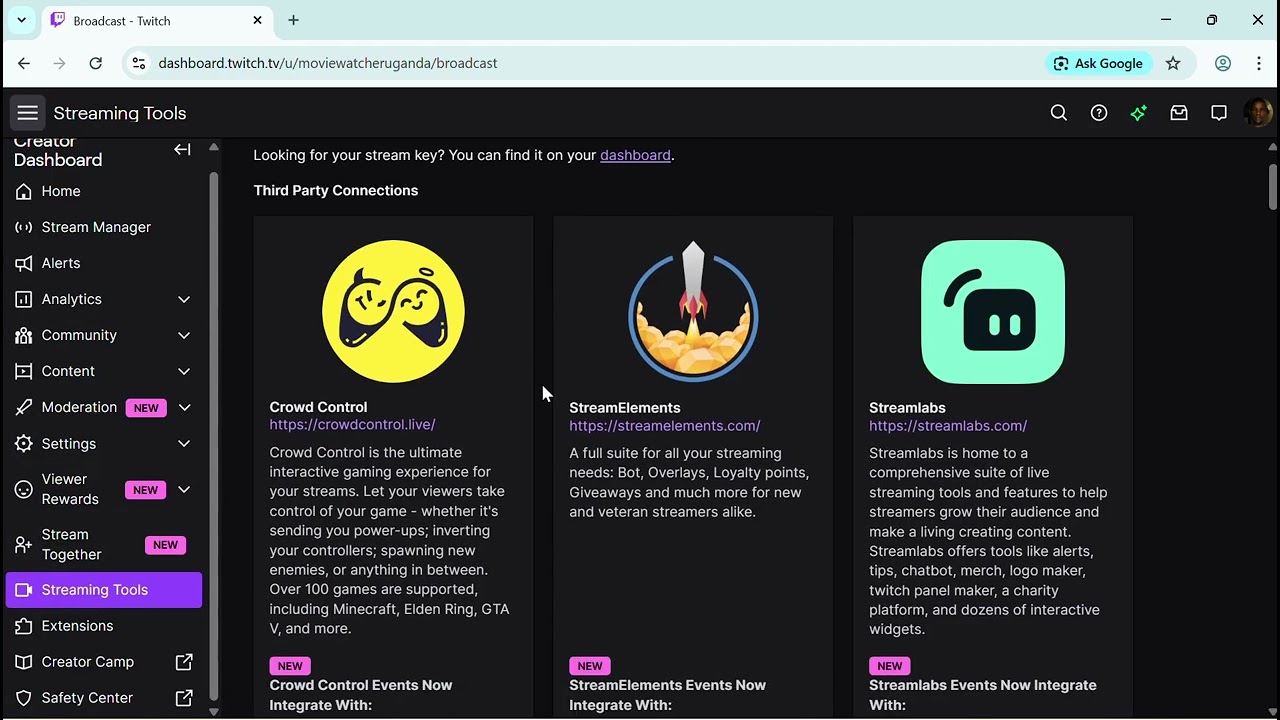Open the help question mark icon
This screenshot has width=1280, height=720.
1099,113
